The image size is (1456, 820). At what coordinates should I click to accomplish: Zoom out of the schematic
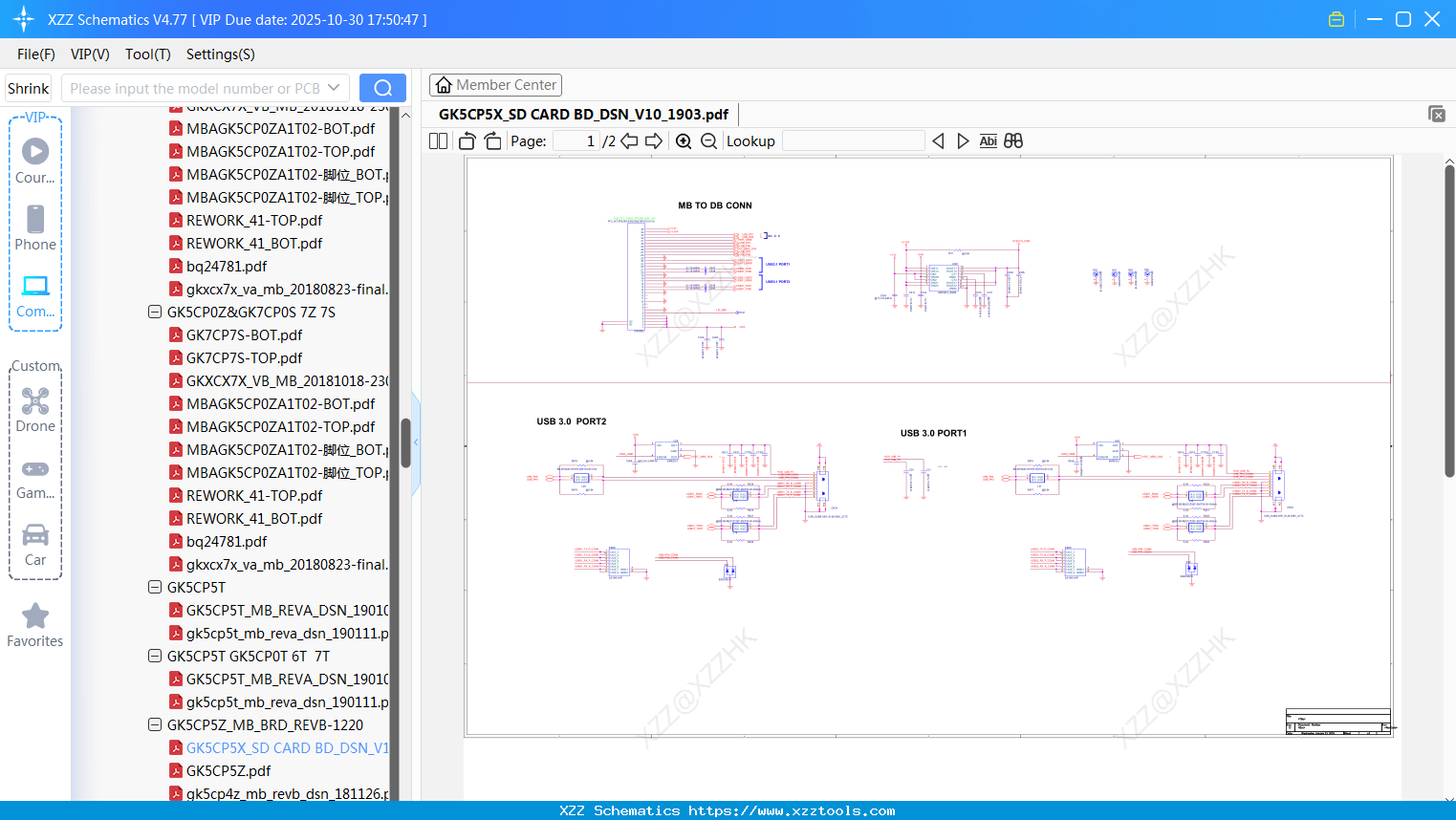coord(708,141)
